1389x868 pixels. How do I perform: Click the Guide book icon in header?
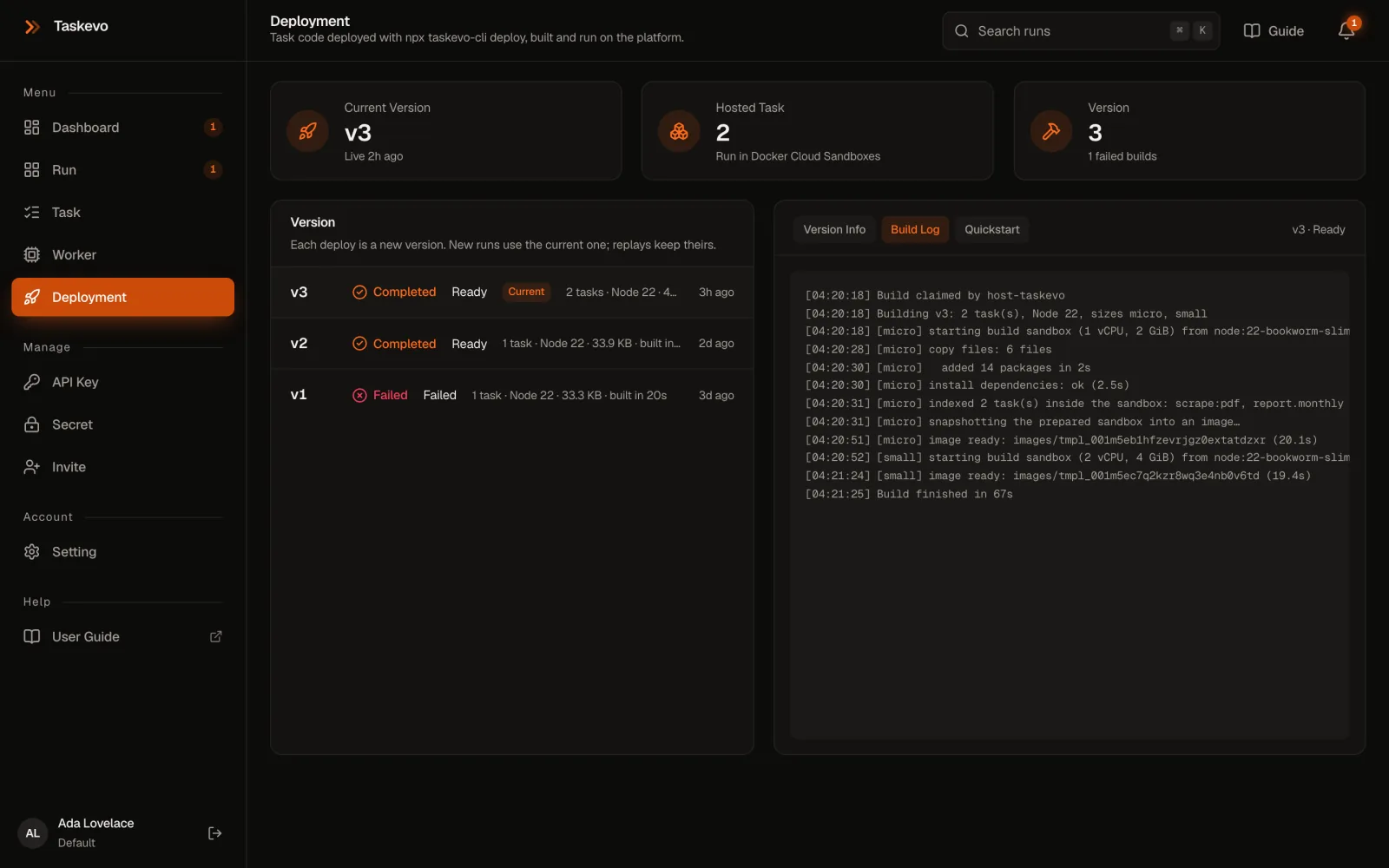(1252, 31)
